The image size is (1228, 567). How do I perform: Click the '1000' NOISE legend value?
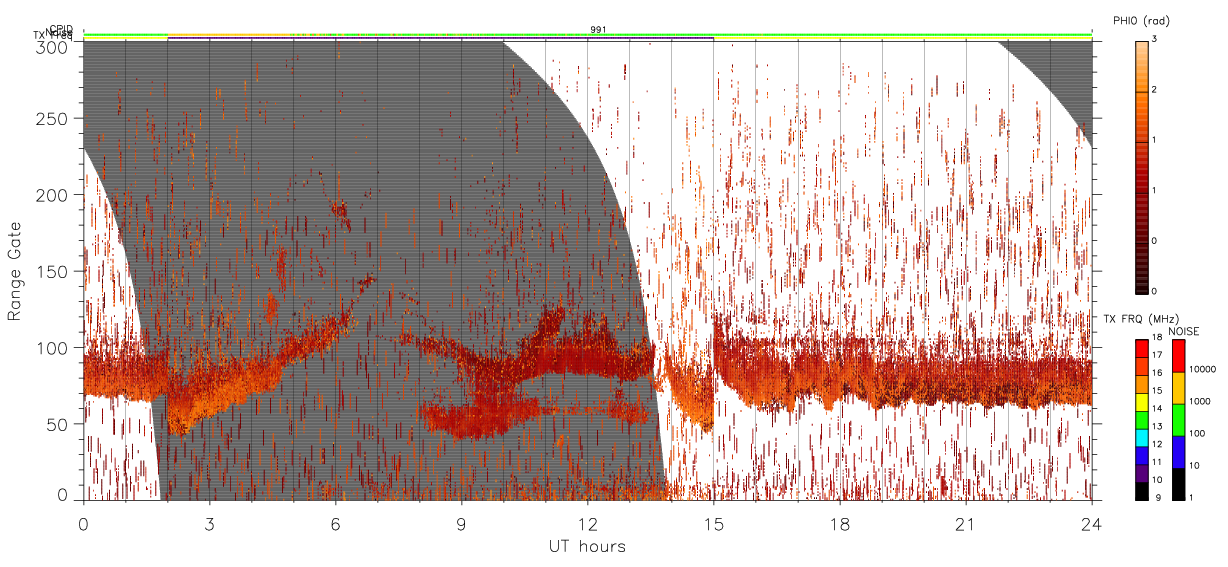(1201, 402)
